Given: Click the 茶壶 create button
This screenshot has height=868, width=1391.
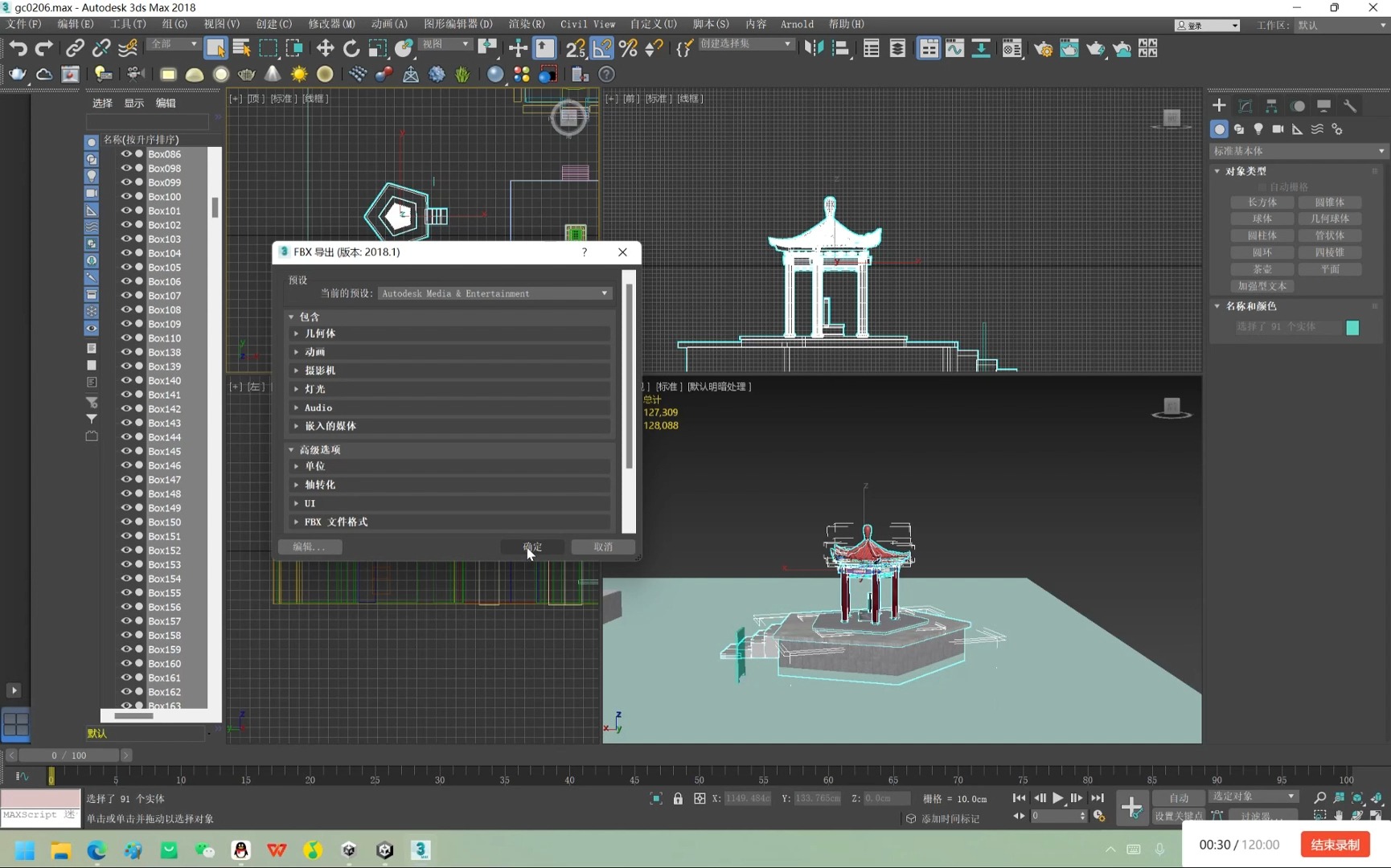Looking at the screenshot, I should point(1262,269).
